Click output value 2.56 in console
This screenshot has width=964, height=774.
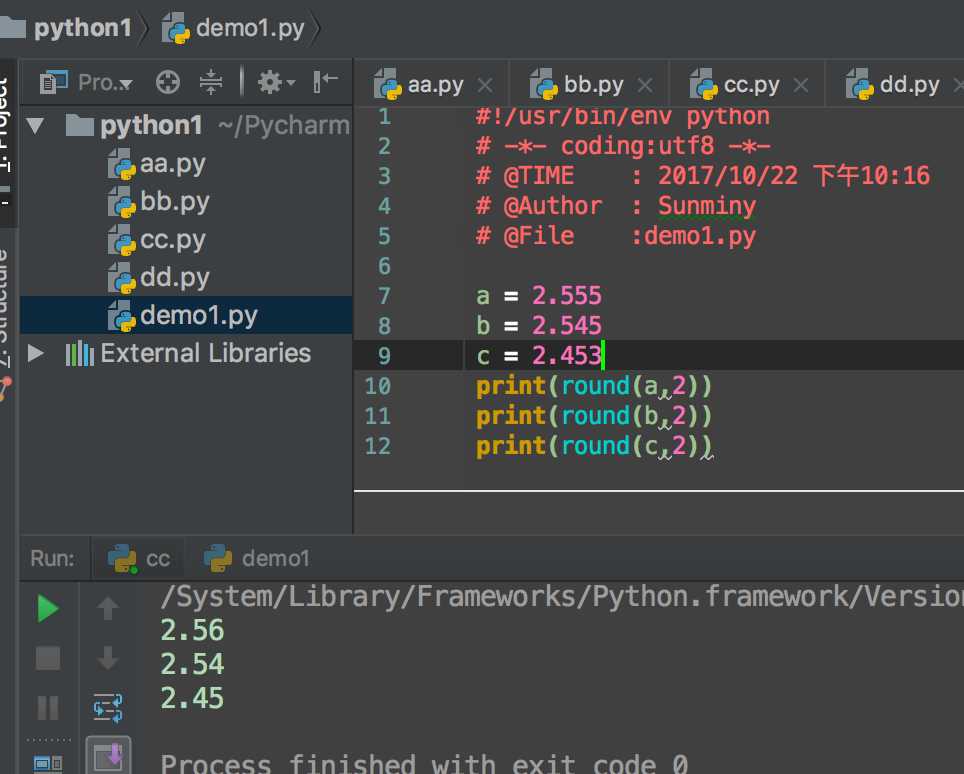pos(192,631)
